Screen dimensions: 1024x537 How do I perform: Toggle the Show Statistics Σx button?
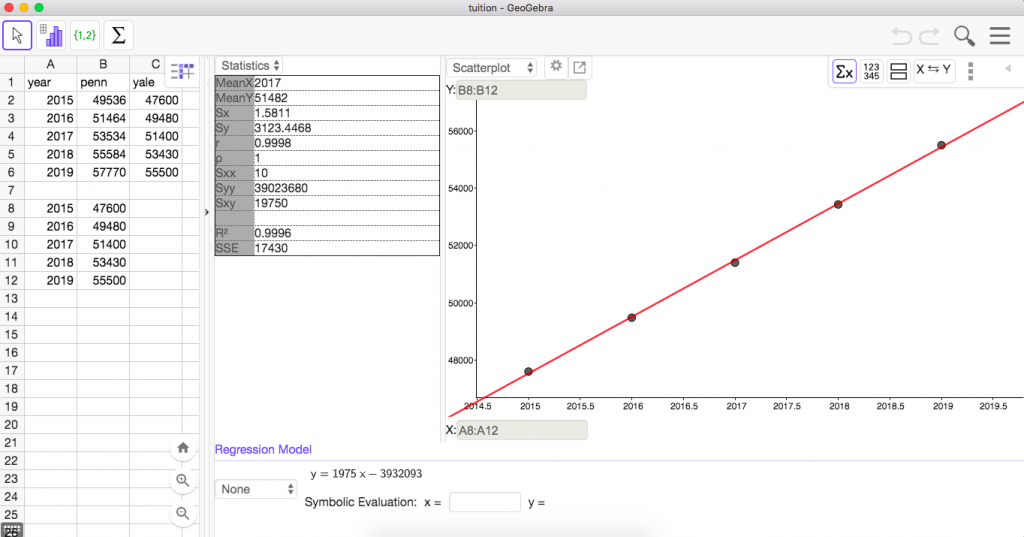(x=844, y=71)
